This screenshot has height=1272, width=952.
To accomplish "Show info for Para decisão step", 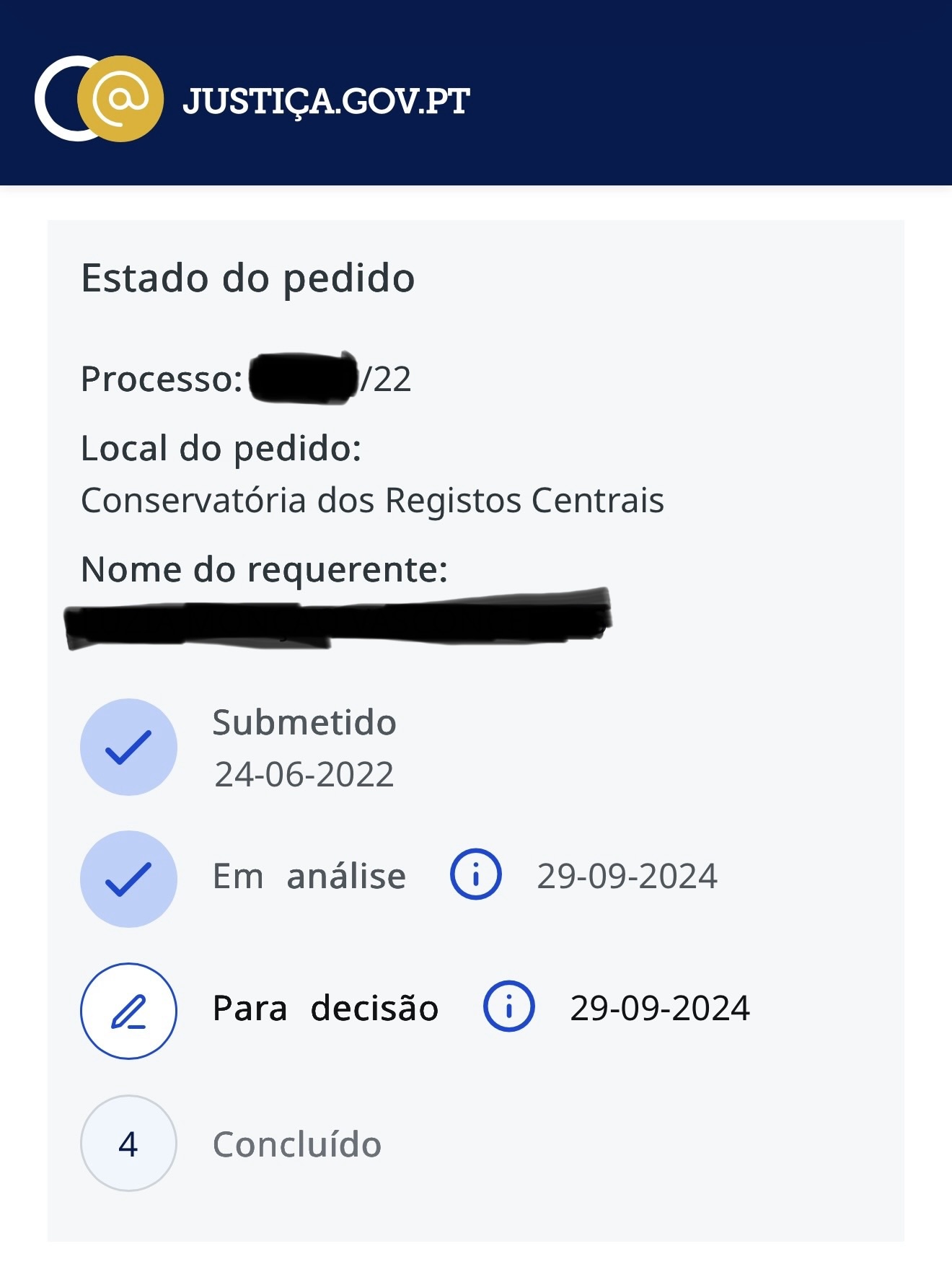I will tap(509, 1007).
